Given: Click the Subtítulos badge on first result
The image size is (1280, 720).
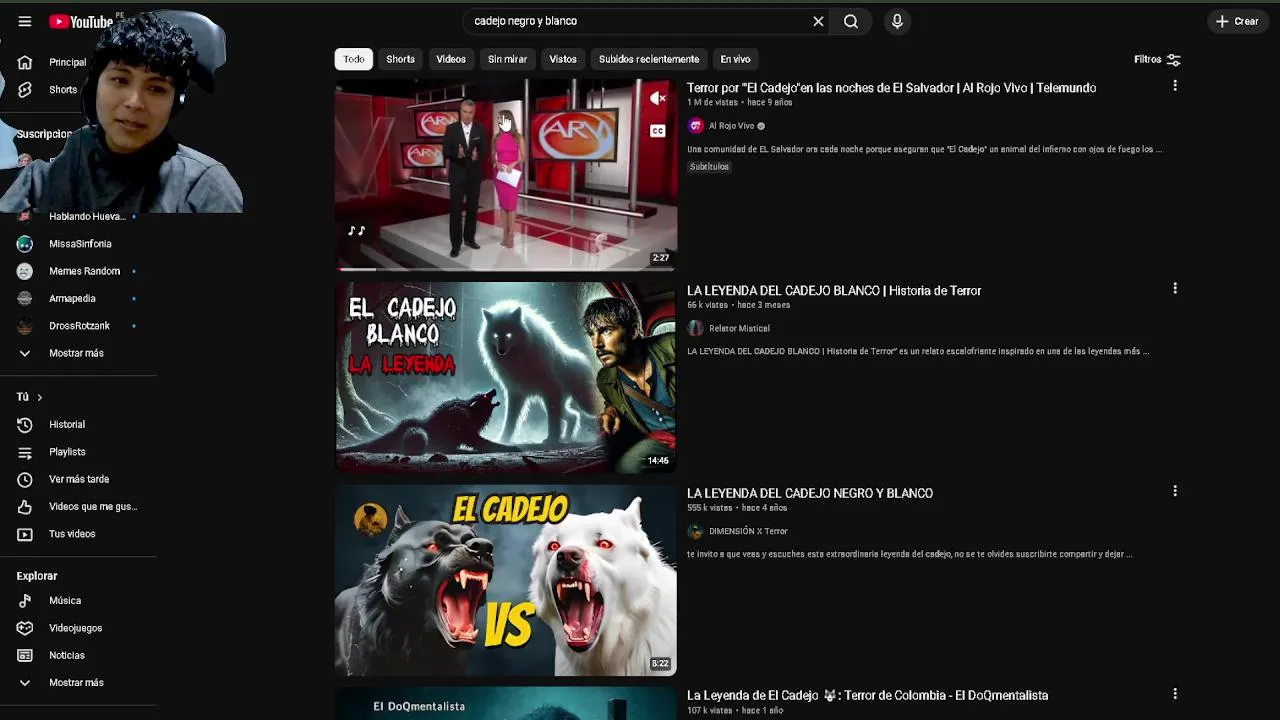Looking at the screenshot, I should [709, 167].
